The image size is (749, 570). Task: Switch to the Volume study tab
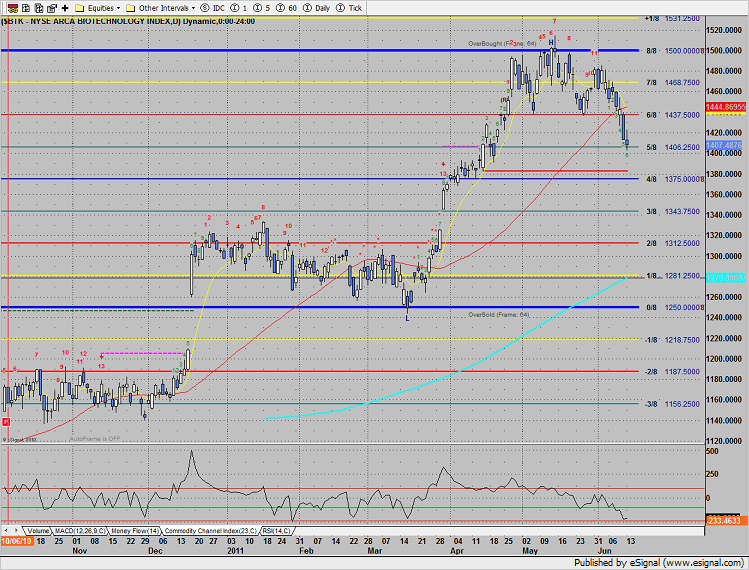point(38,529)
